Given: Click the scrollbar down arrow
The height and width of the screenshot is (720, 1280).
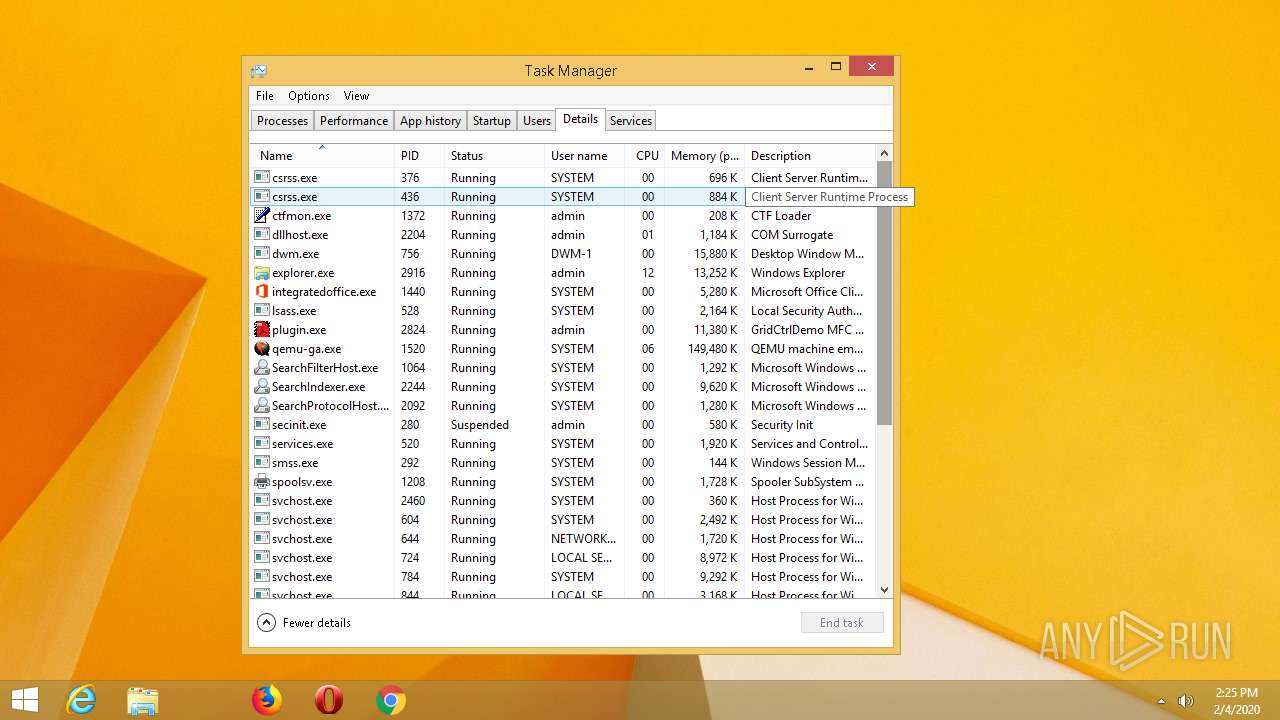Looking at the screenshot, I should [884, 590].
